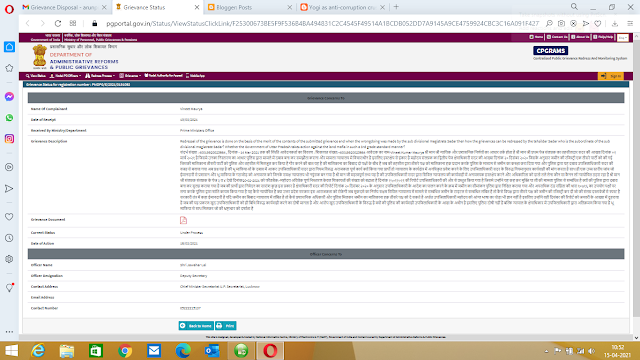Open lightbulb icon with red dot in sidebar
Screen dimensions: 640x360
point(9,287)
